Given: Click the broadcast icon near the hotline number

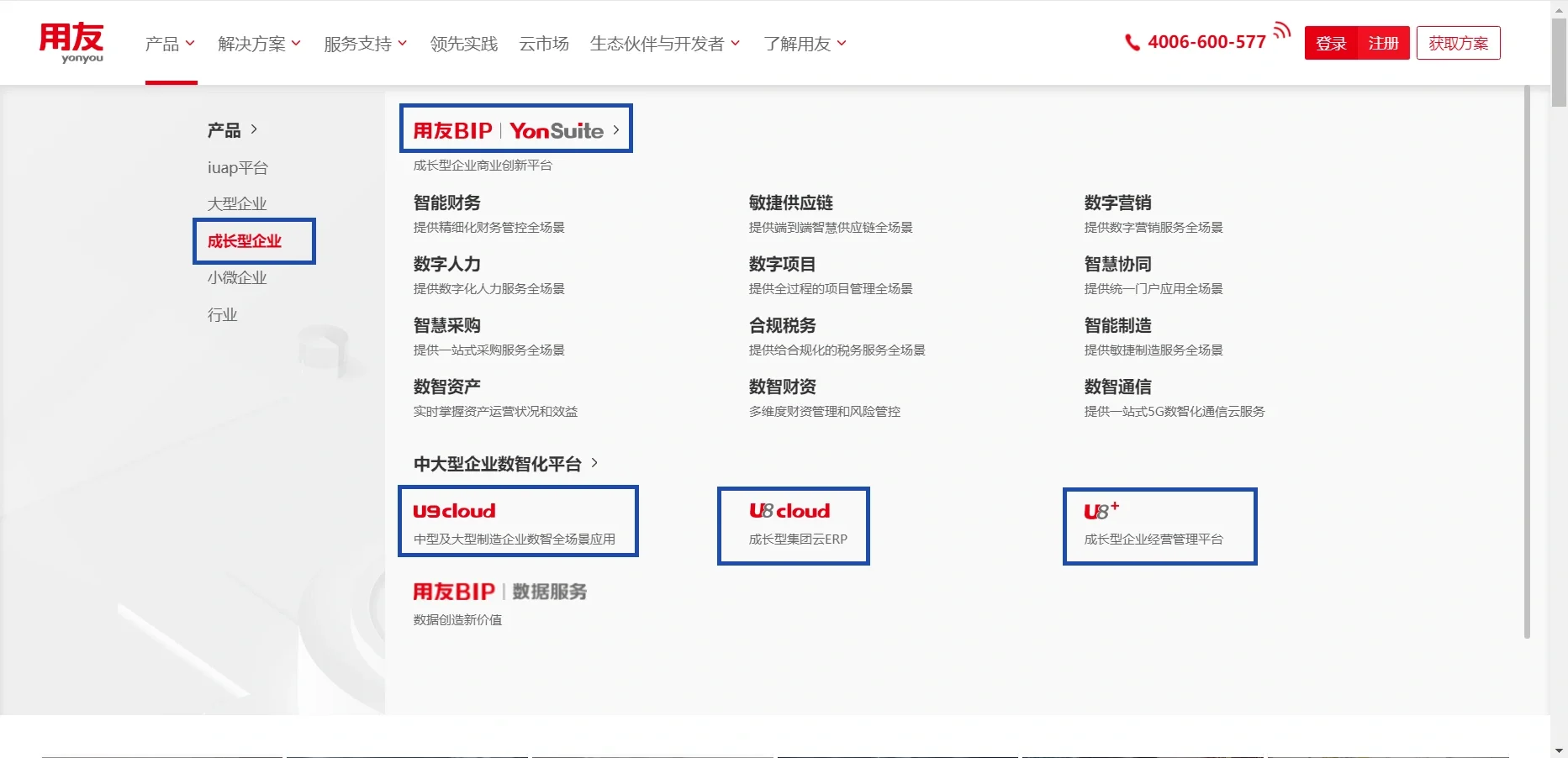Looking at the screenshot, I should (1281, 29).
